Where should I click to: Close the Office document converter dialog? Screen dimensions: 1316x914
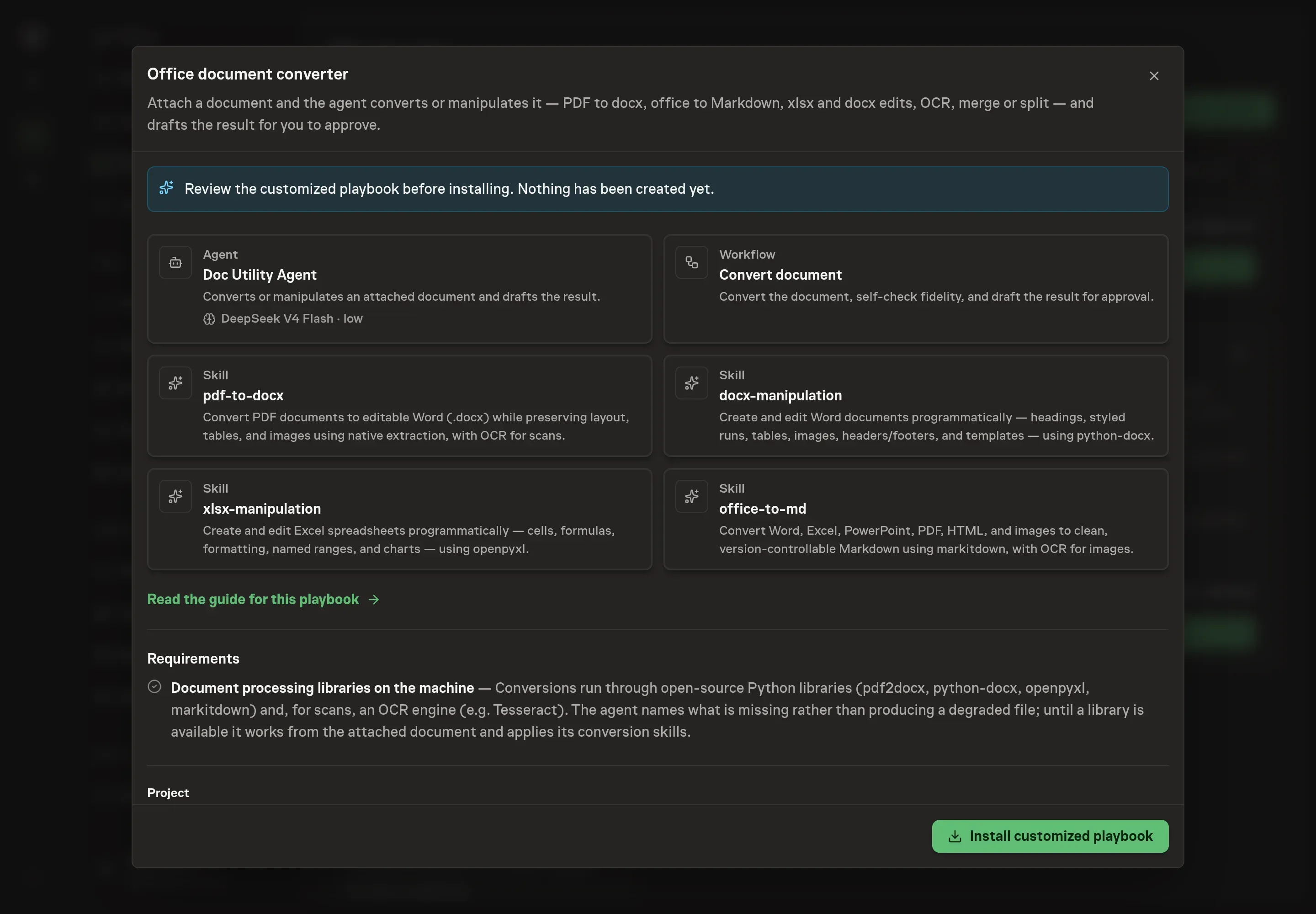tap(1154, 76)
